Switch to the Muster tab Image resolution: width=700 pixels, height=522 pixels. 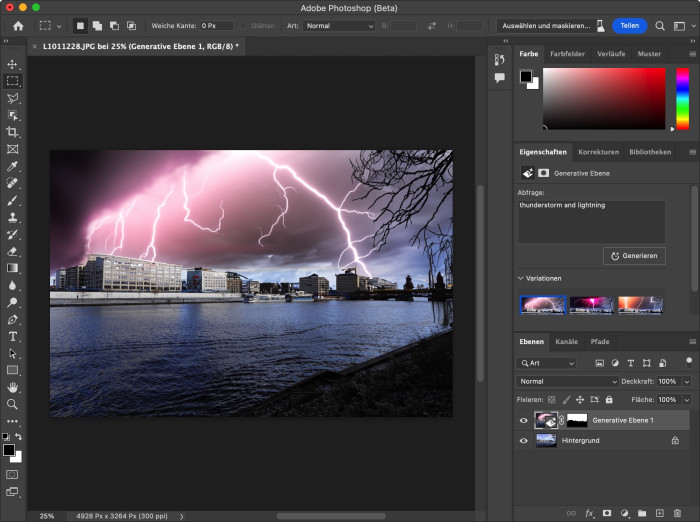click(x=649, y=54)
